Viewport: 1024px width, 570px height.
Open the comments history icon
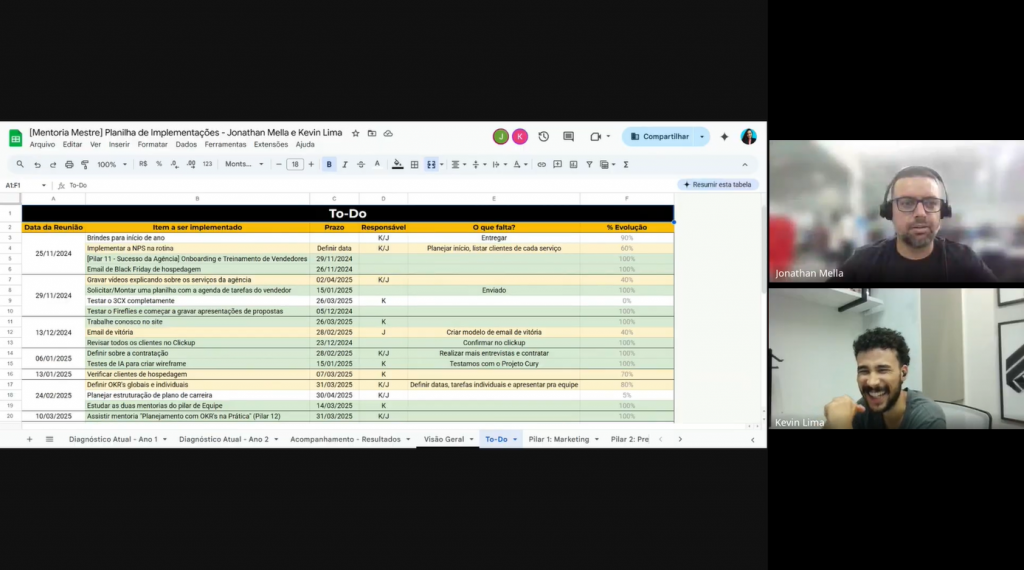568,136
